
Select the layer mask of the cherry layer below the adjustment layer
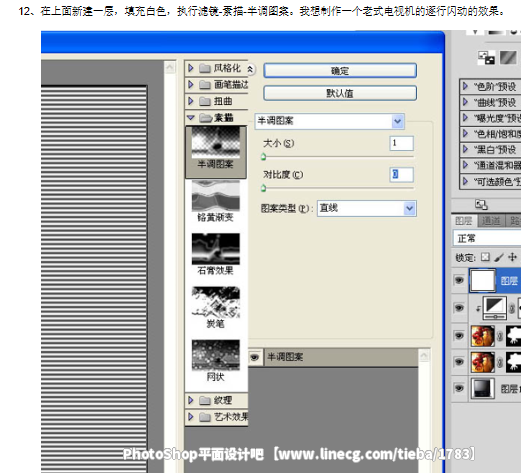pos(513,336)
